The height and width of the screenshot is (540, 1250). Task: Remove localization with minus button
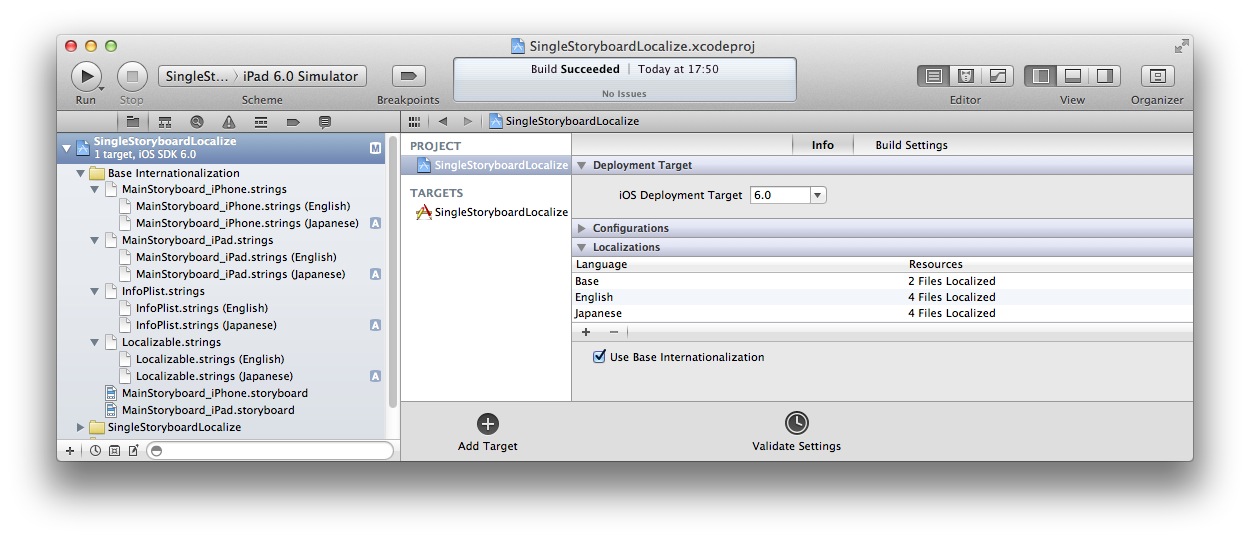point(614,332)
